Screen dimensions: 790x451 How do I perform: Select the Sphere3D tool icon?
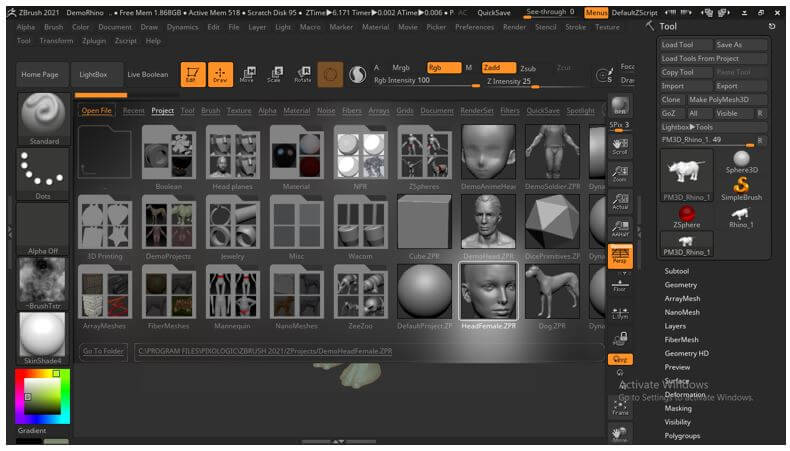[741, 162]
